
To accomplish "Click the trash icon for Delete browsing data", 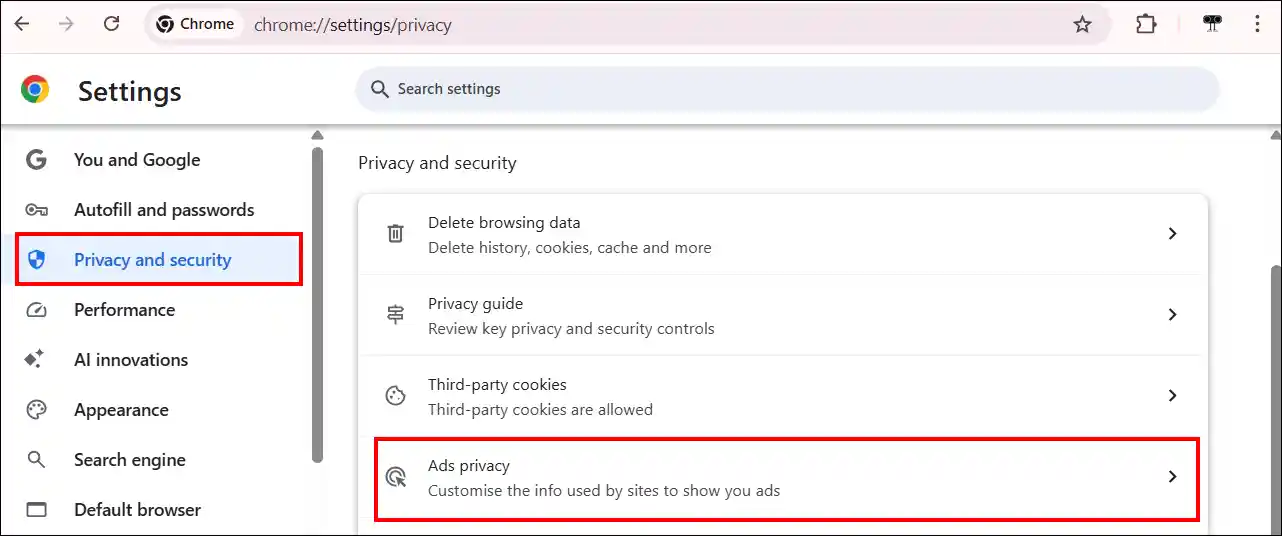I will 396,234.
